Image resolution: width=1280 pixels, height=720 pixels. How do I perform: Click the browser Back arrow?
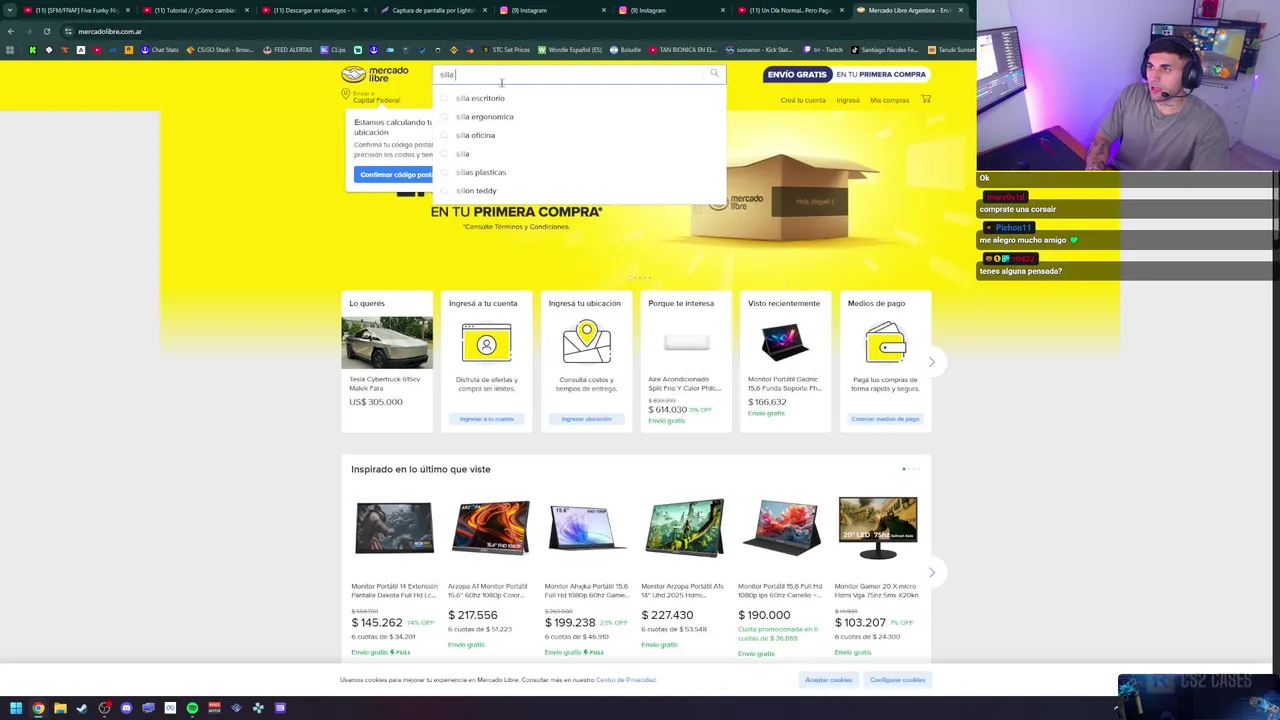click(11, 31)
